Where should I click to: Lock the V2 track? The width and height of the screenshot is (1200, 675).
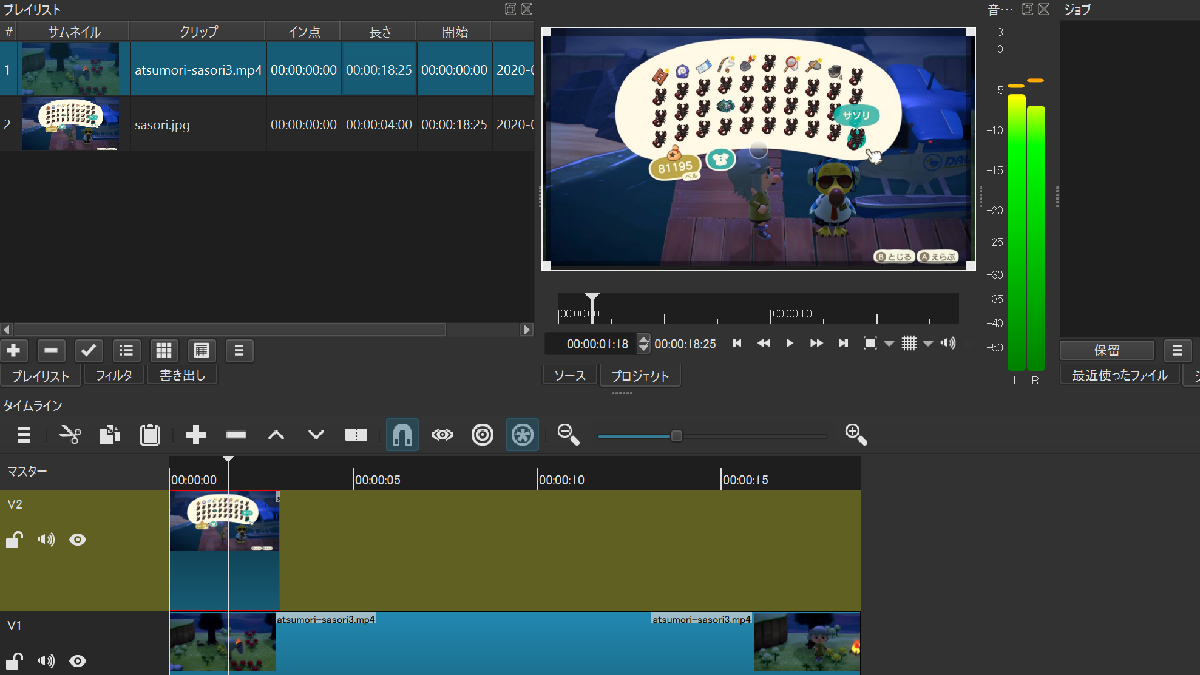coord(14,540)
